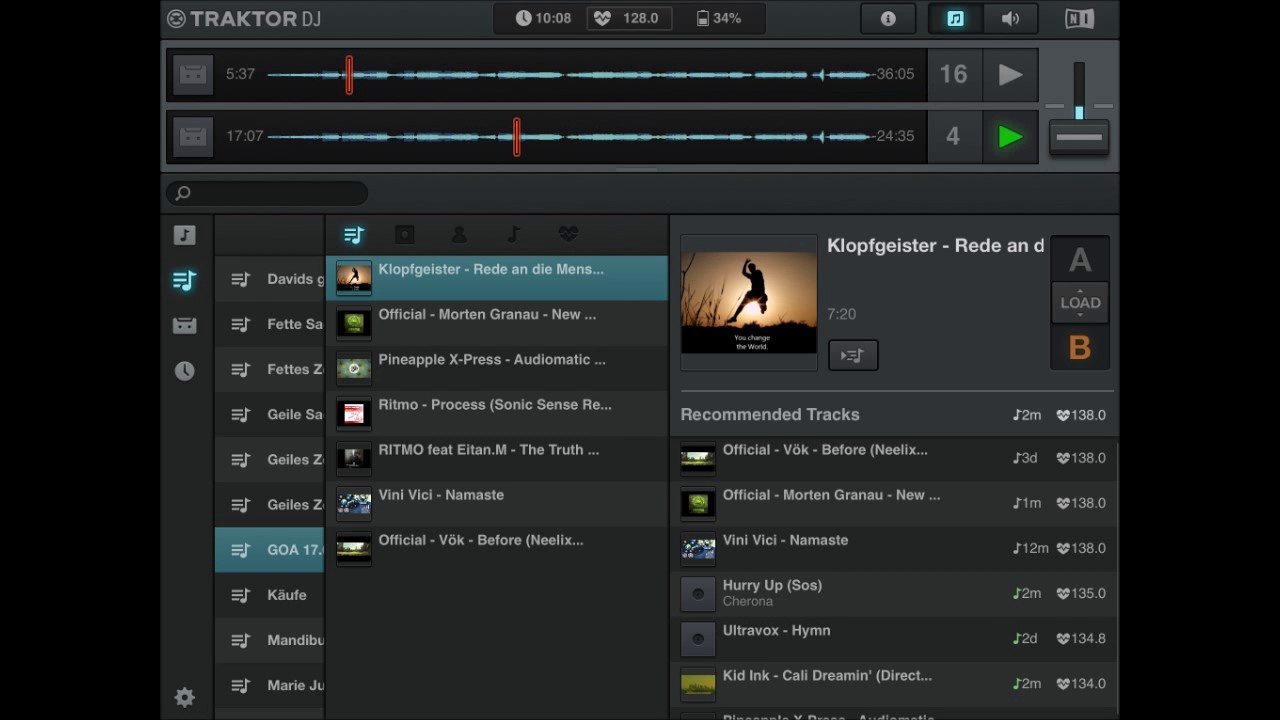Start playback on the top deck
The height and width of the screenshot is (720, 1280).
coord(1010,74)
